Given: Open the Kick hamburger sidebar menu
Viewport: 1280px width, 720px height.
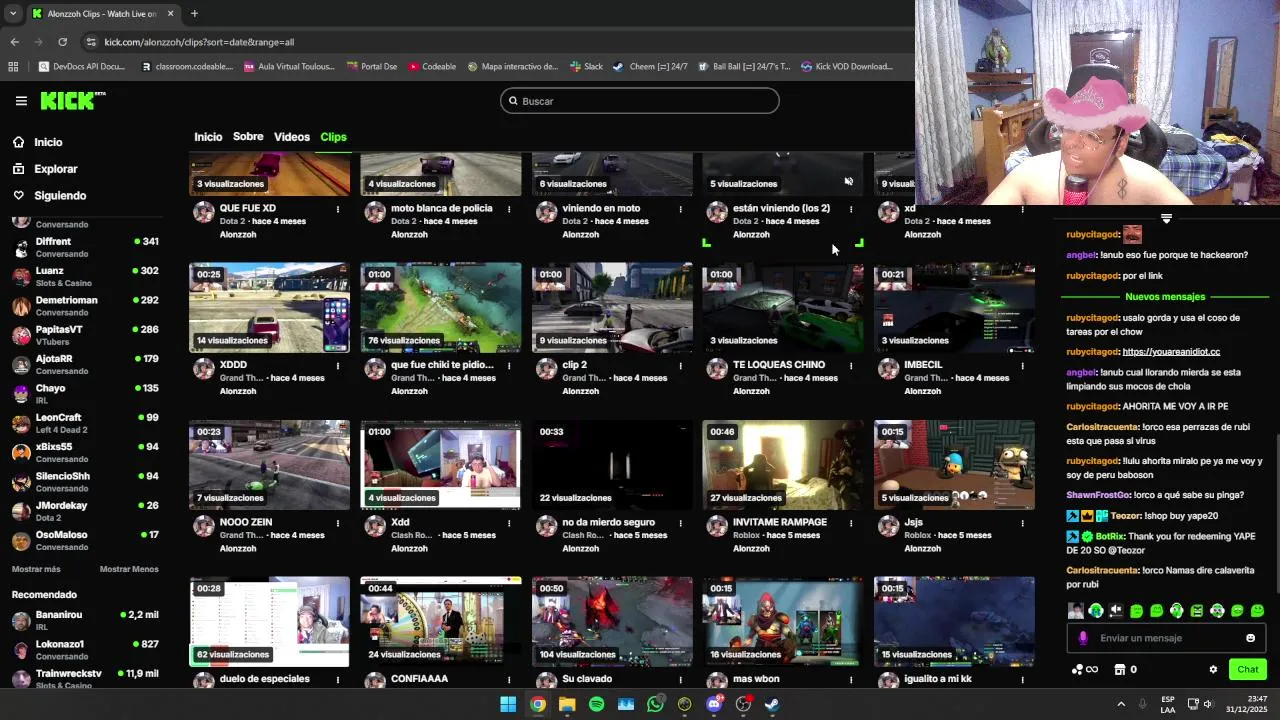Looking at the screenshot, I should click(x=21, y=101).
